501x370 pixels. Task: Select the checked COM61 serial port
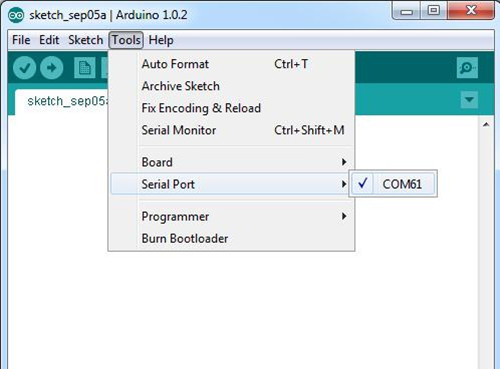[393, 184]
